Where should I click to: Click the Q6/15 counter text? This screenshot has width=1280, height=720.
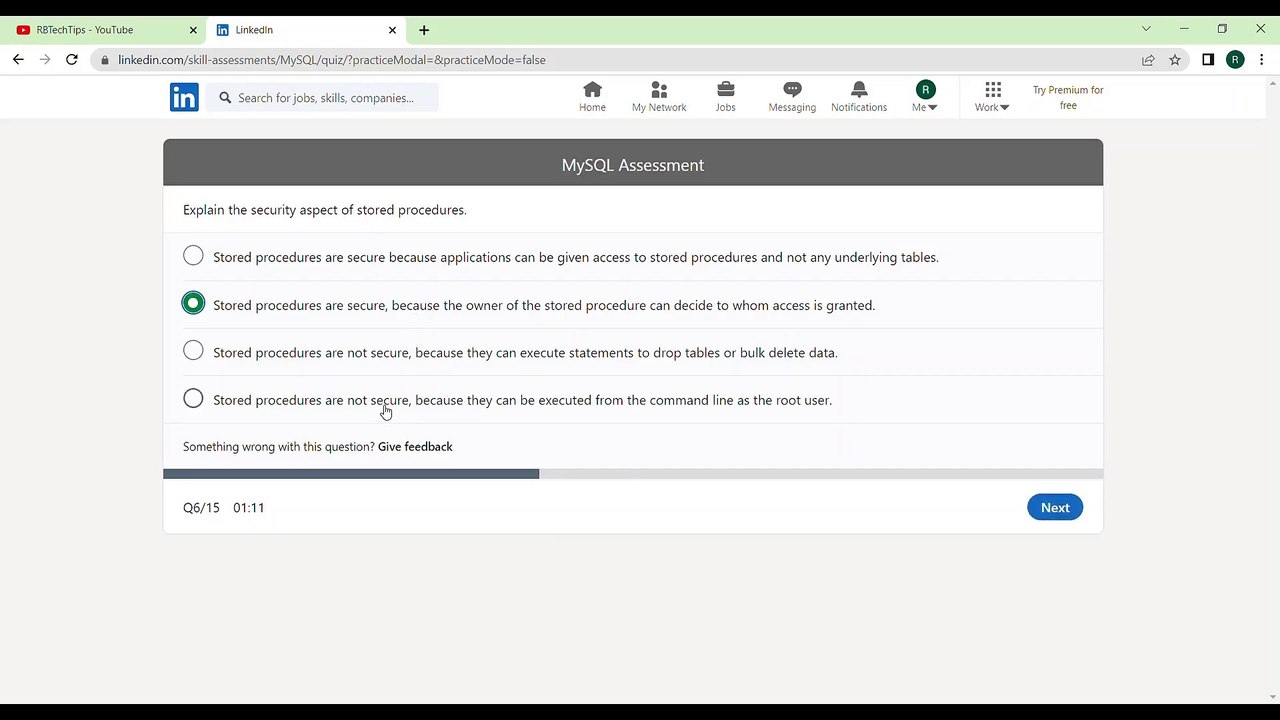[x=201, y=508]
